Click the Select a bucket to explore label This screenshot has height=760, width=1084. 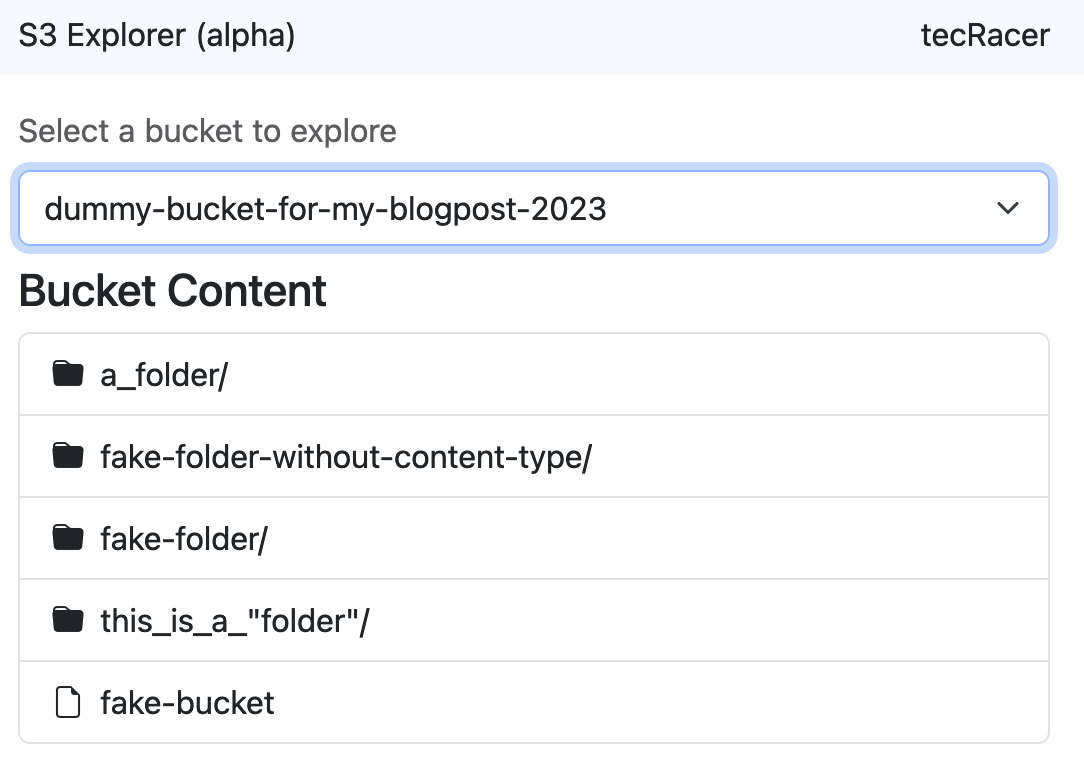207,131
